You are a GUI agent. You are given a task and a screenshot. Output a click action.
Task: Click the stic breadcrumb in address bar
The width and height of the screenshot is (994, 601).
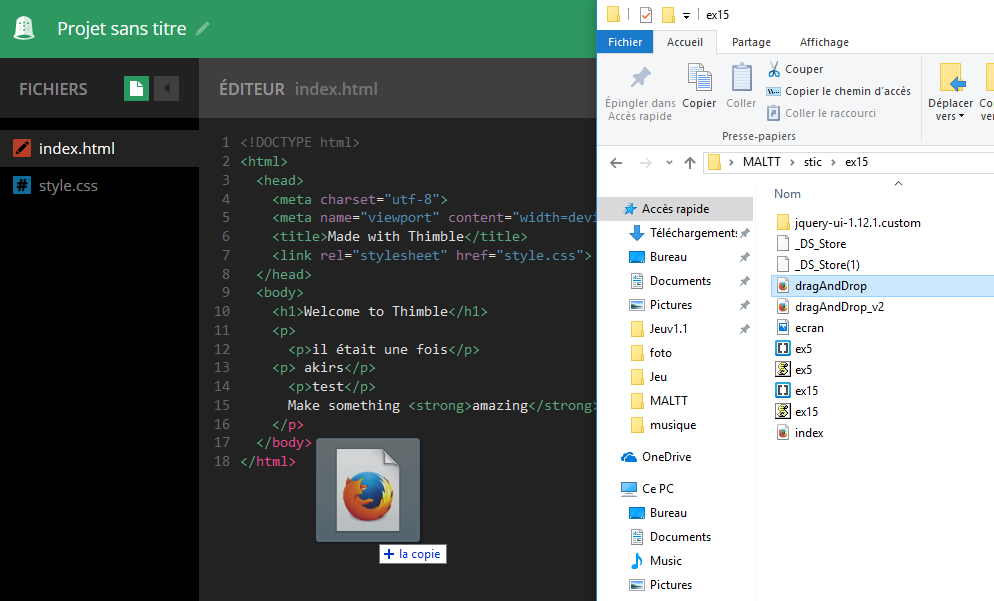pyautogui.click(x=813, y=162)
